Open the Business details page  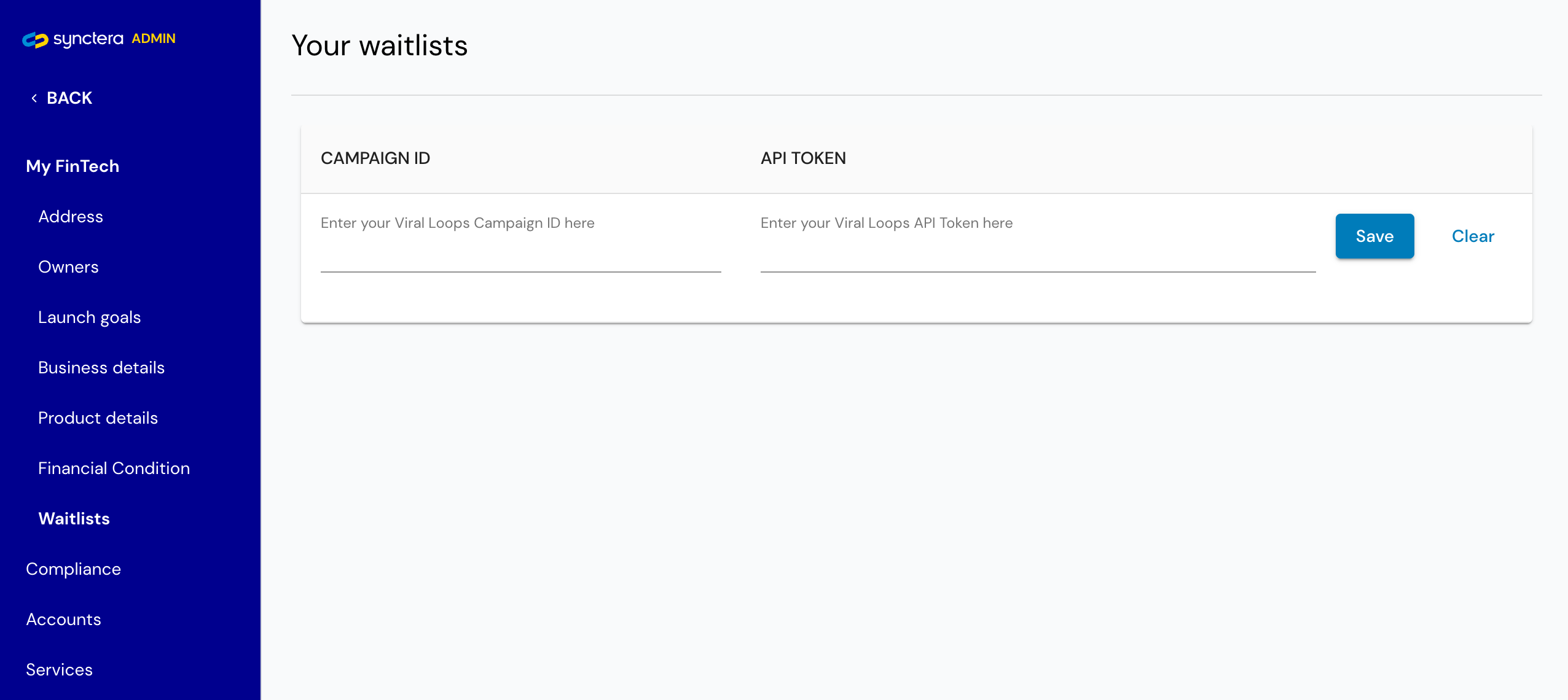pos(101,368)
